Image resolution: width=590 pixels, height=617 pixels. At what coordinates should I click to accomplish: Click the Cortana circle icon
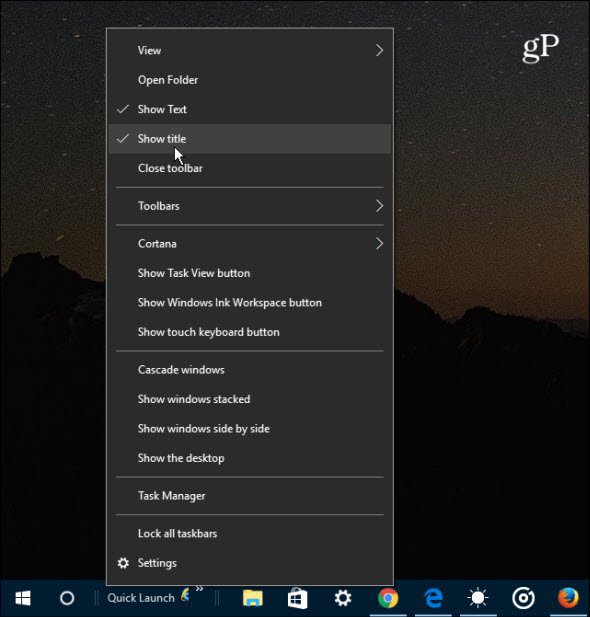pyautogui.click(x=67, y=599)
